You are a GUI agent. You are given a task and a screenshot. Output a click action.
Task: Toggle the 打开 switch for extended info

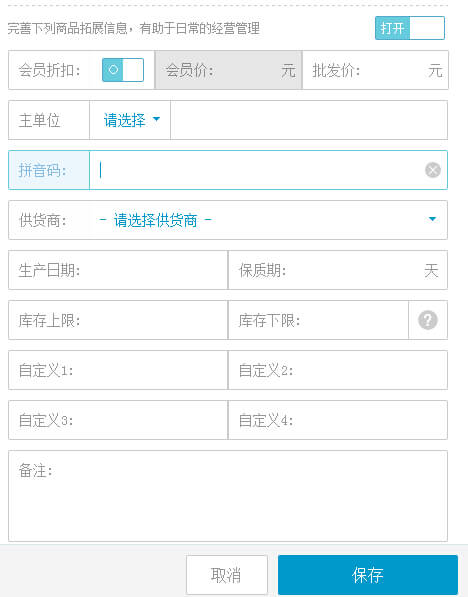[410, 28]
